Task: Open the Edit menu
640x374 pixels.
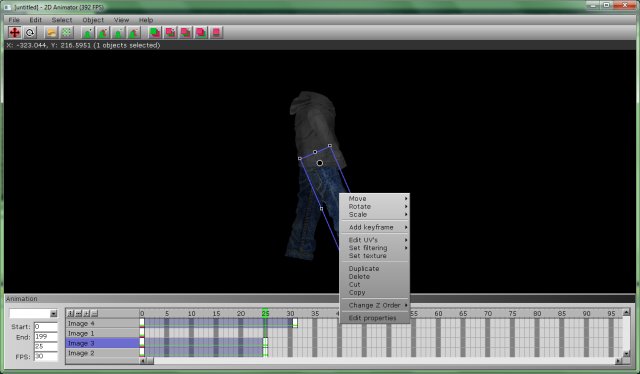Action: 36,20
